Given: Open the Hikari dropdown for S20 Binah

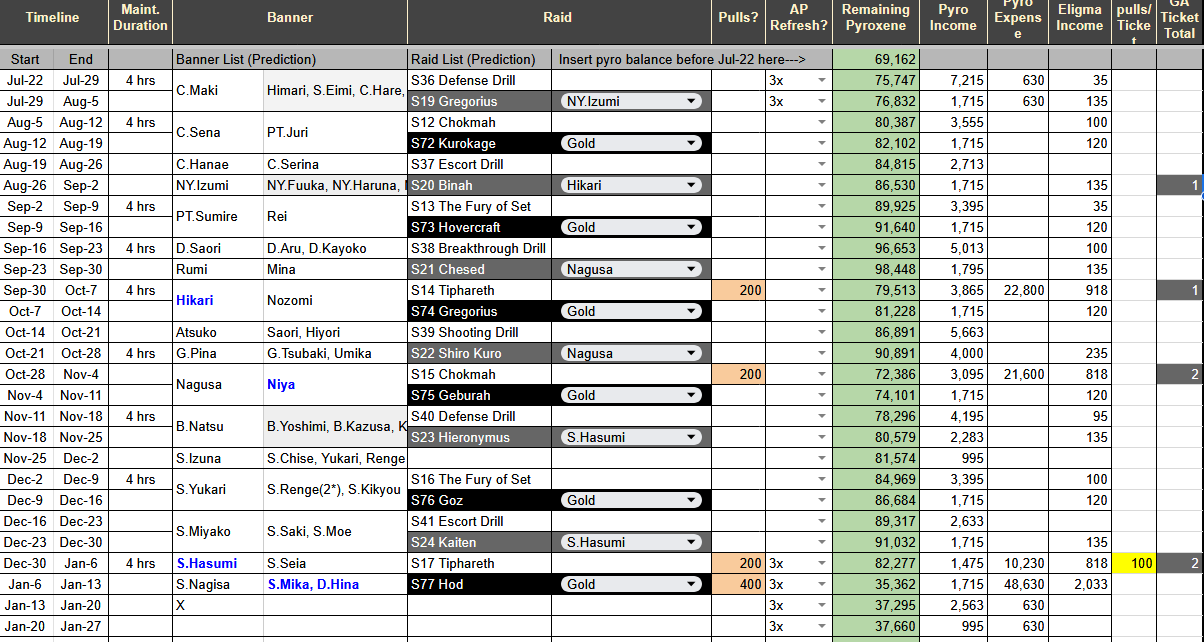Looking at the screenshot, I should coord(631,185).
